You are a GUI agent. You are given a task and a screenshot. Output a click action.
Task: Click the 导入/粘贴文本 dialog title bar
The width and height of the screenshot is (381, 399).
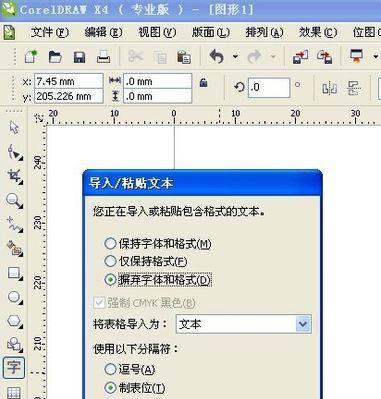[x=202, y=183]
